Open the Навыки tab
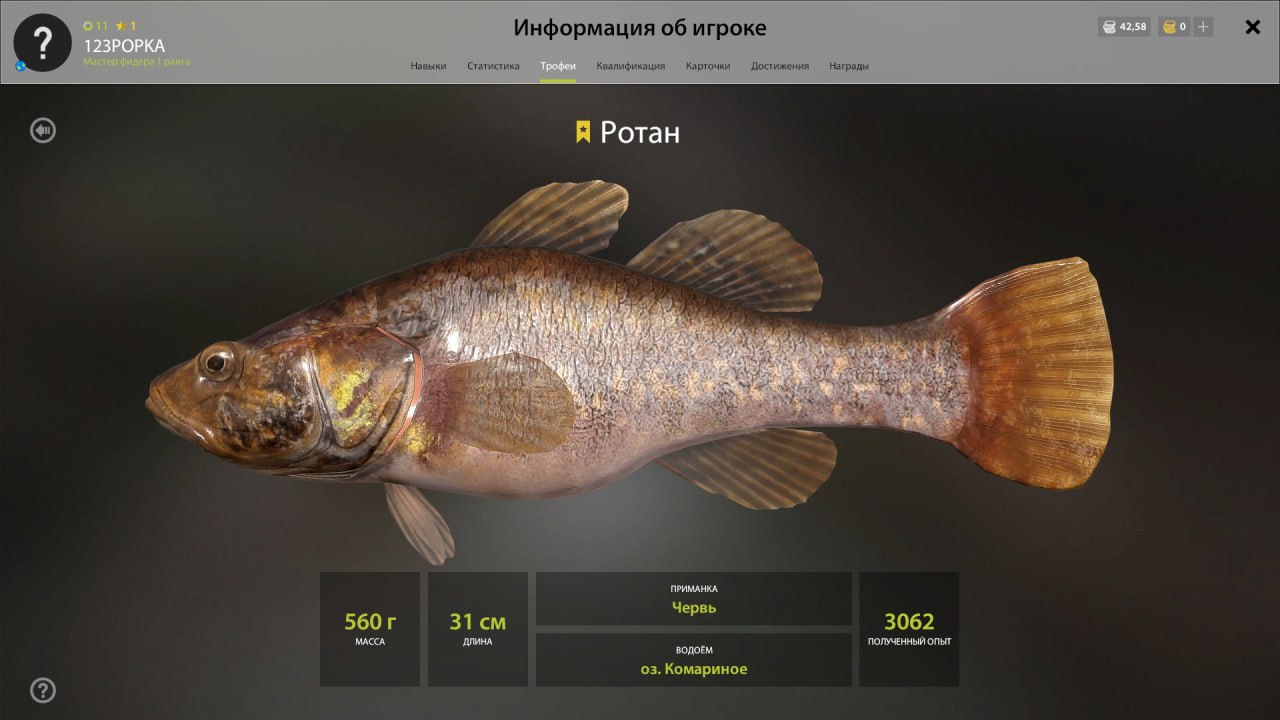1280x720 pixels. tap(428, 66)
